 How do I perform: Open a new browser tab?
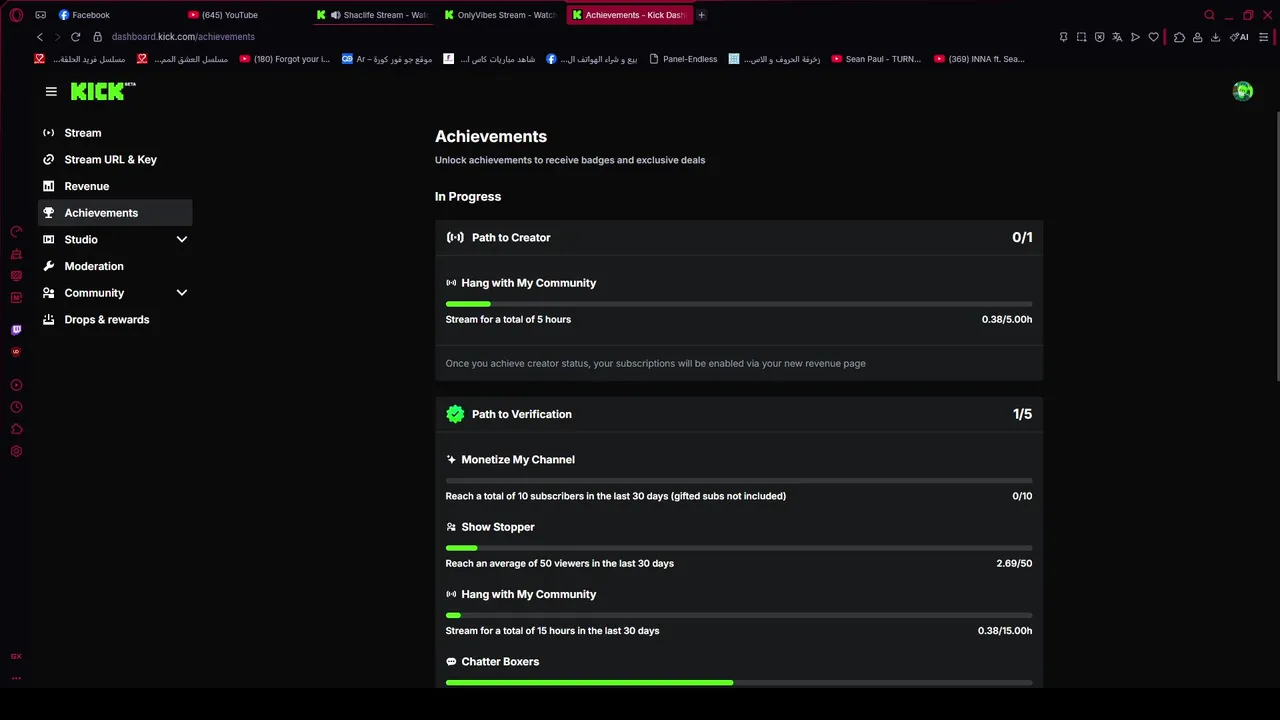pos(701,15)
